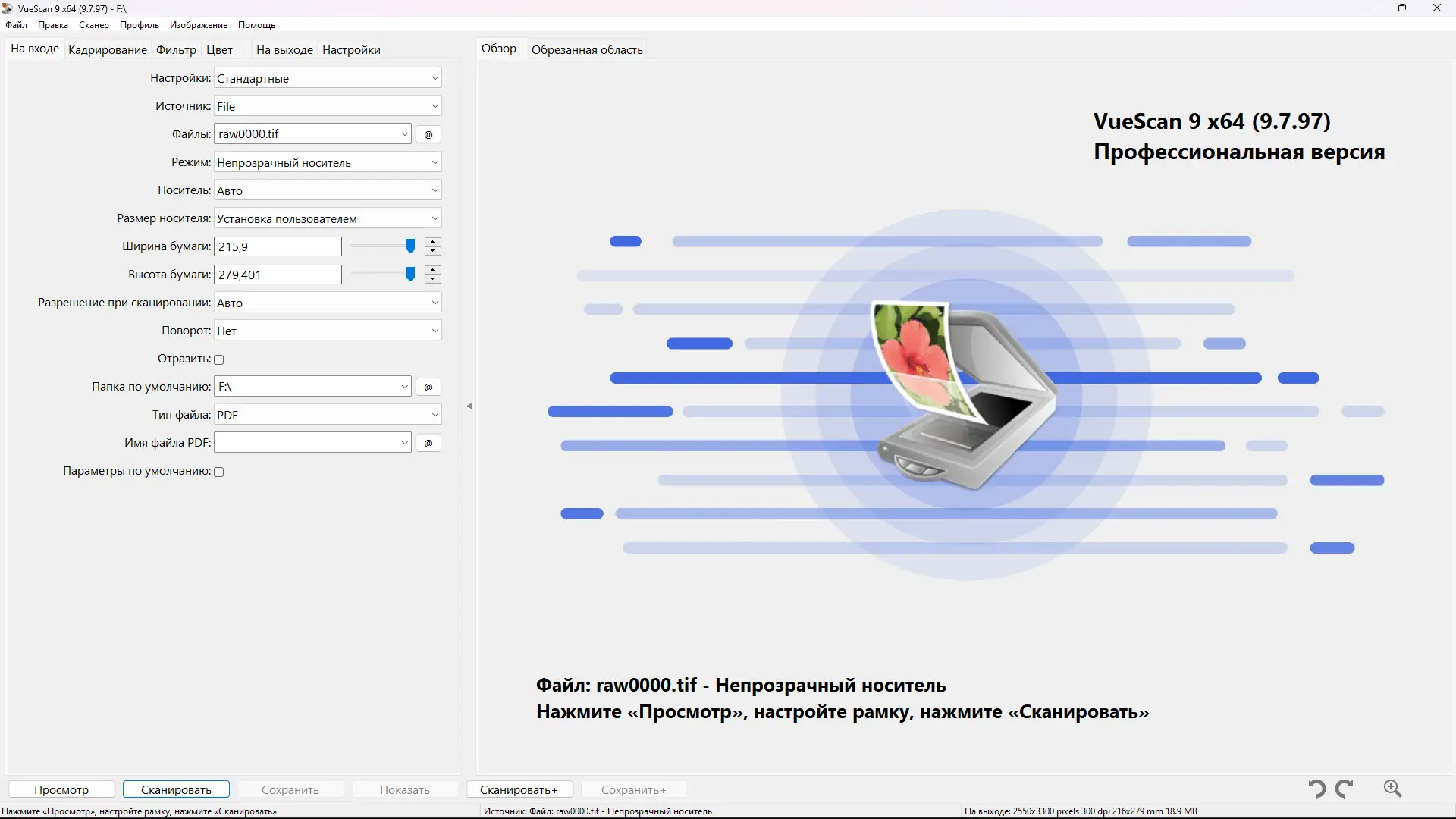Open the Источник dropdown
This screenshot has width=1456, height=819.
[328, 106]
